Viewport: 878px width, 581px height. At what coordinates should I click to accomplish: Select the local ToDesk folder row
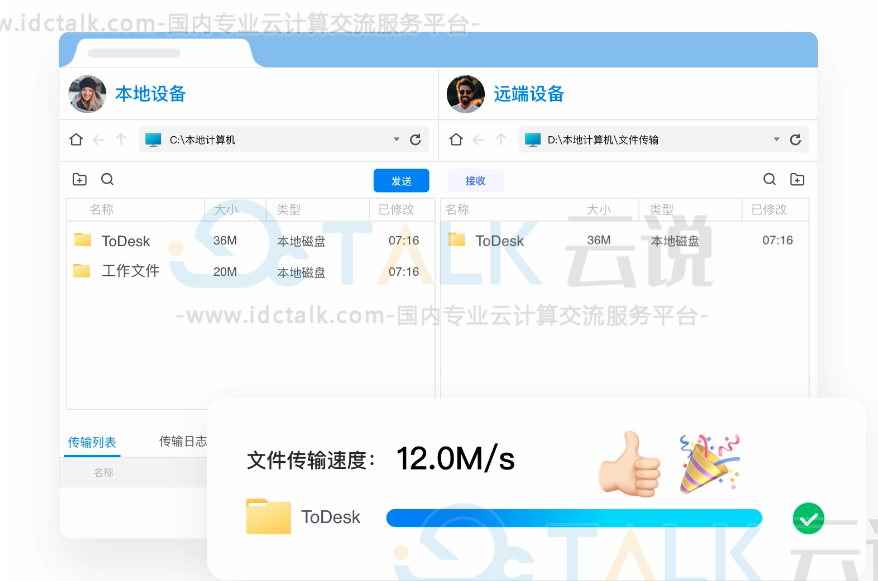251,241
